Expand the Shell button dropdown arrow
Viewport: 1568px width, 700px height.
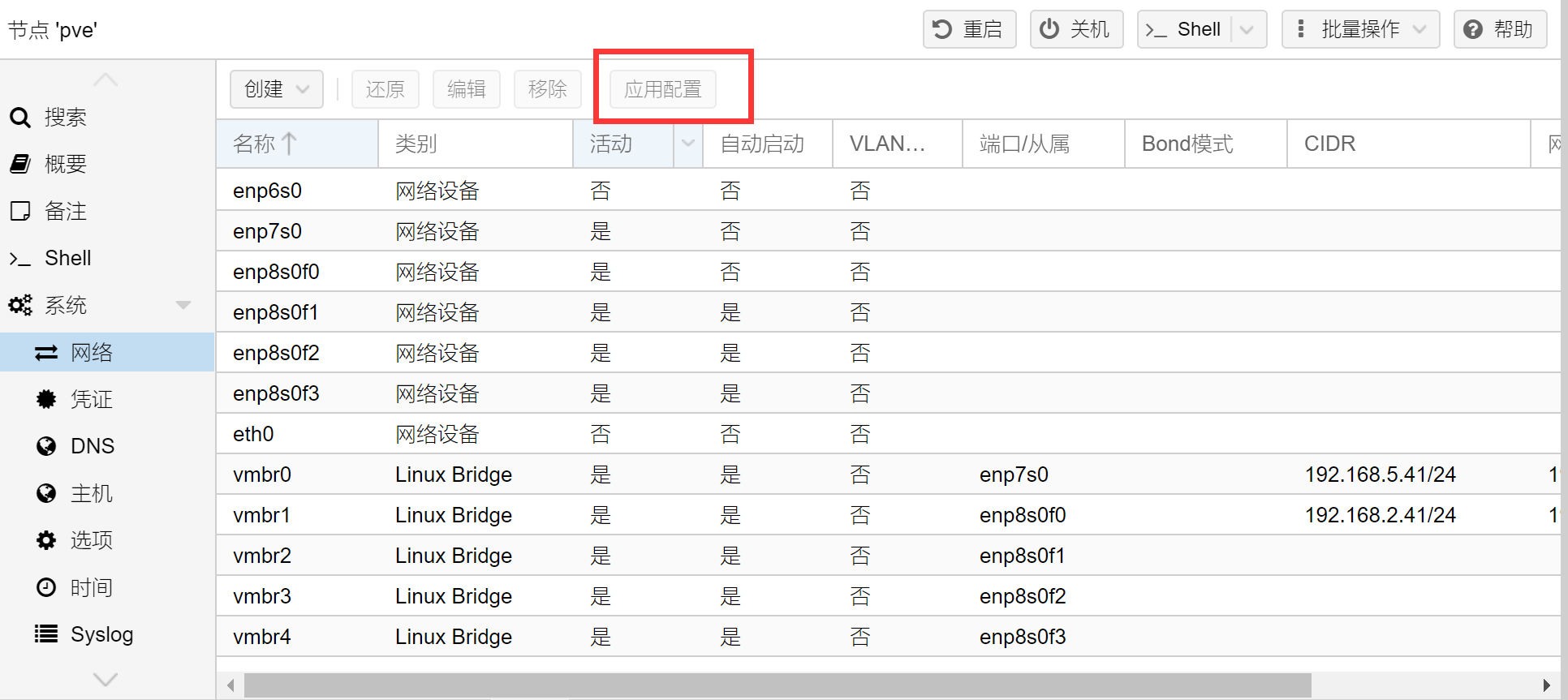1247,30
